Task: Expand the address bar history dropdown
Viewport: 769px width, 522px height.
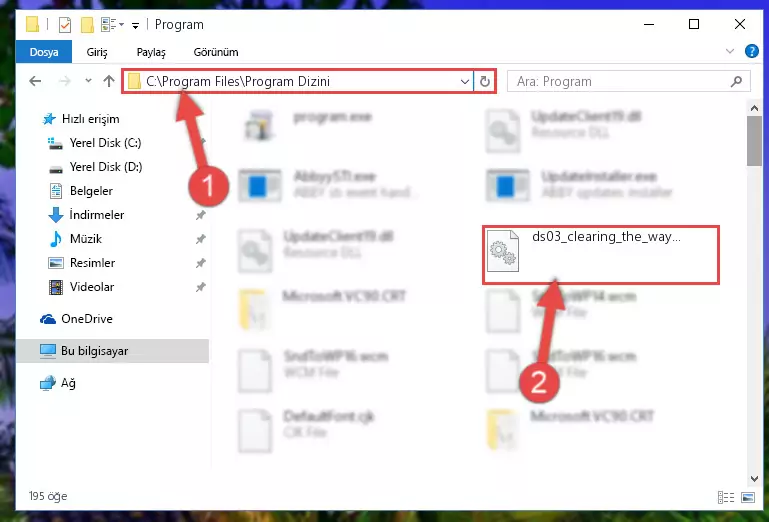Action: pyautogui.click(x=464, y=81)
